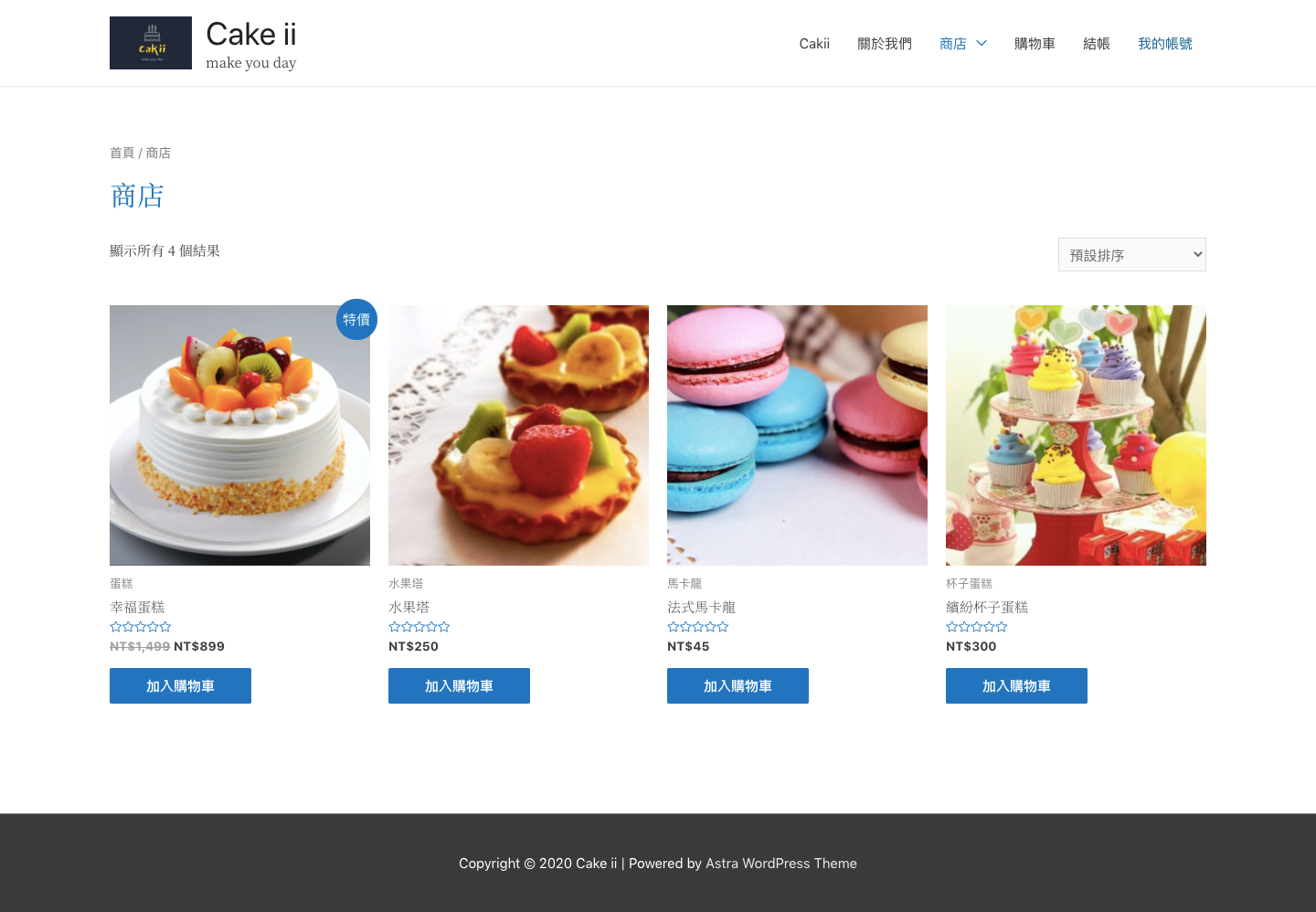Click star rating under 水果塔
Screen dimensions: 1316x912
pos(419,627)
